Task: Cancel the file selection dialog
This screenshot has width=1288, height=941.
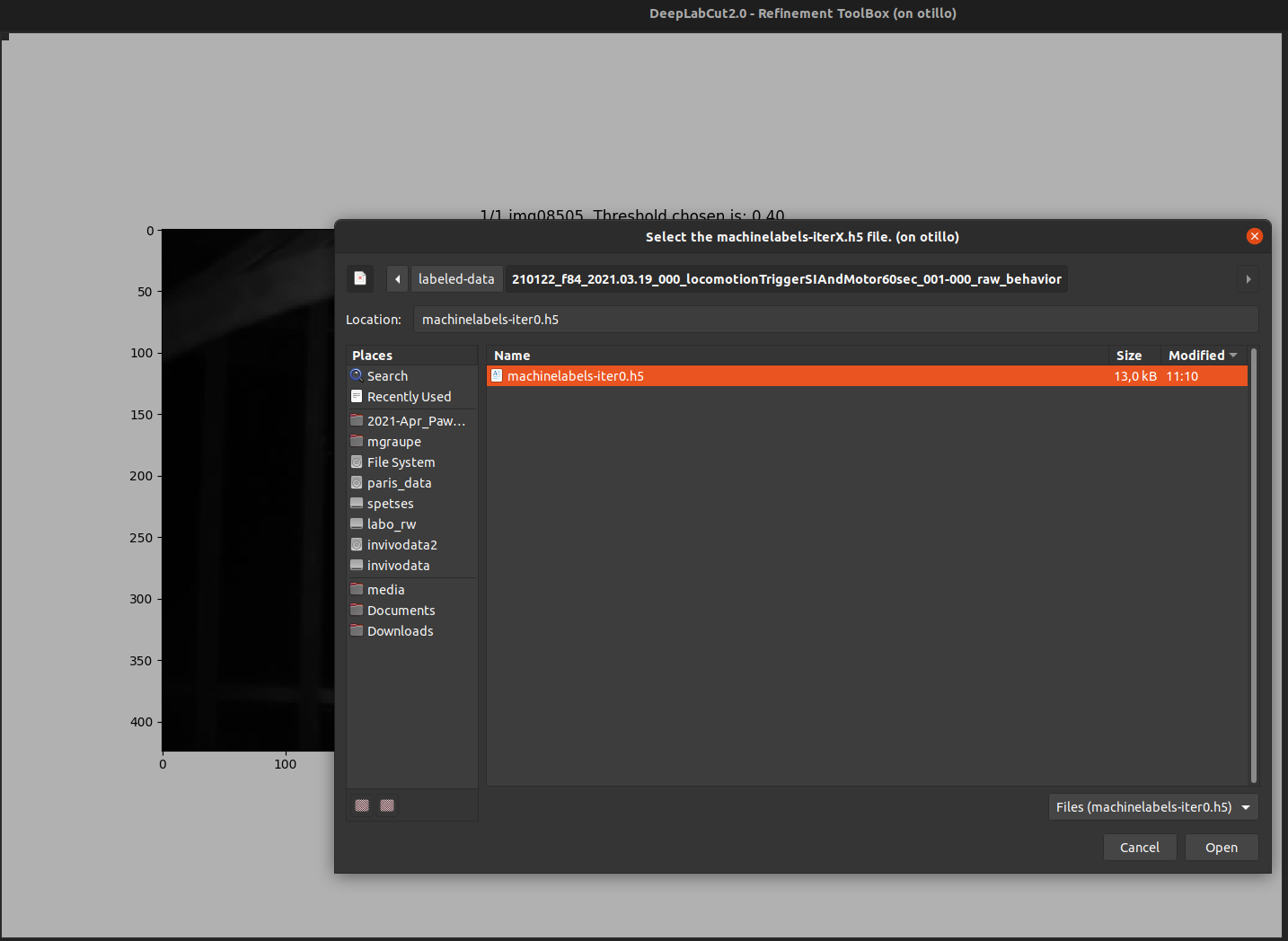Action: tap(1139, 847)
